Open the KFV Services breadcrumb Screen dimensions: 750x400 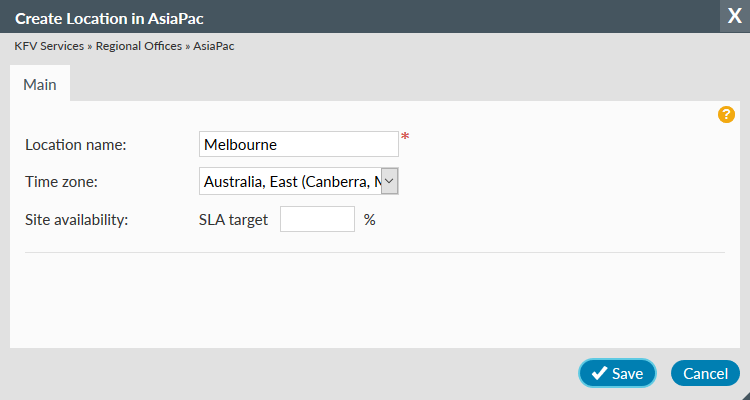48,46
